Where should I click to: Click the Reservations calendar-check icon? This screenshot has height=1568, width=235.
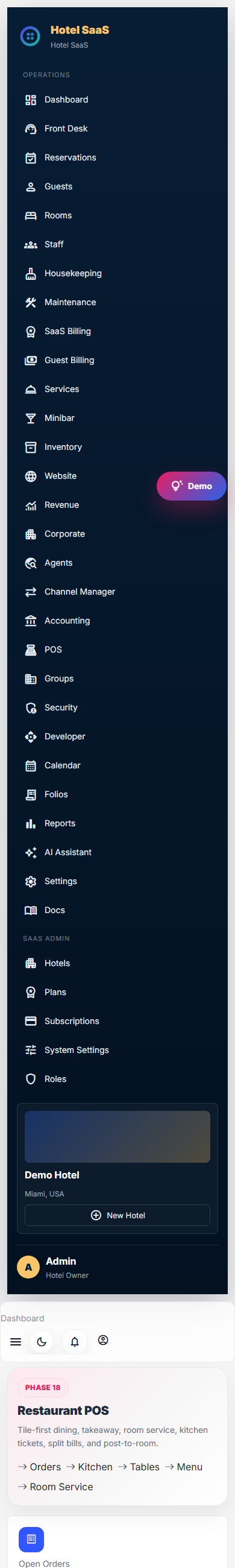31,157
